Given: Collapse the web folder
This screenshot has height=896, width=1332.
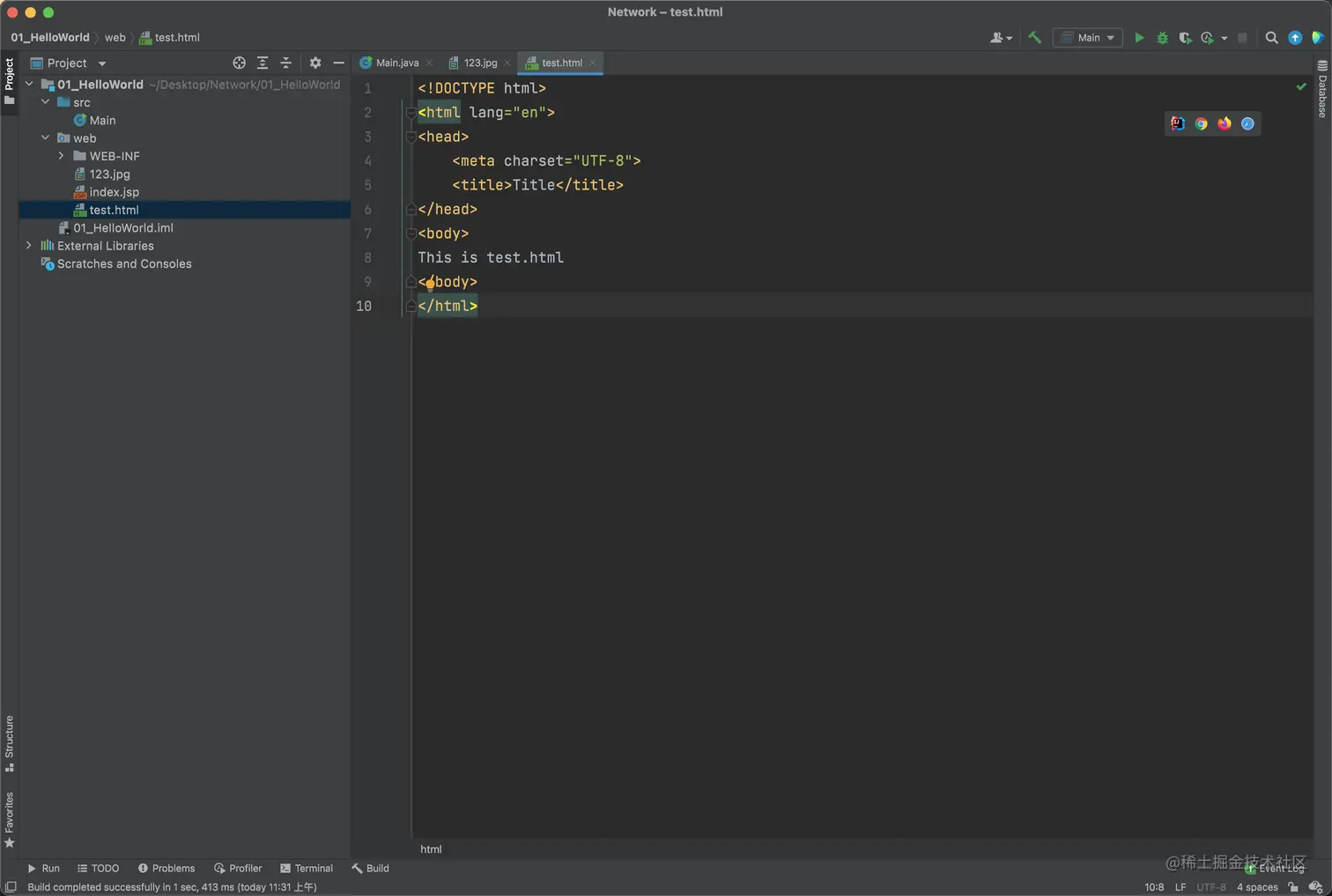Looking at the screenshot, I should [x=46, y=138].
